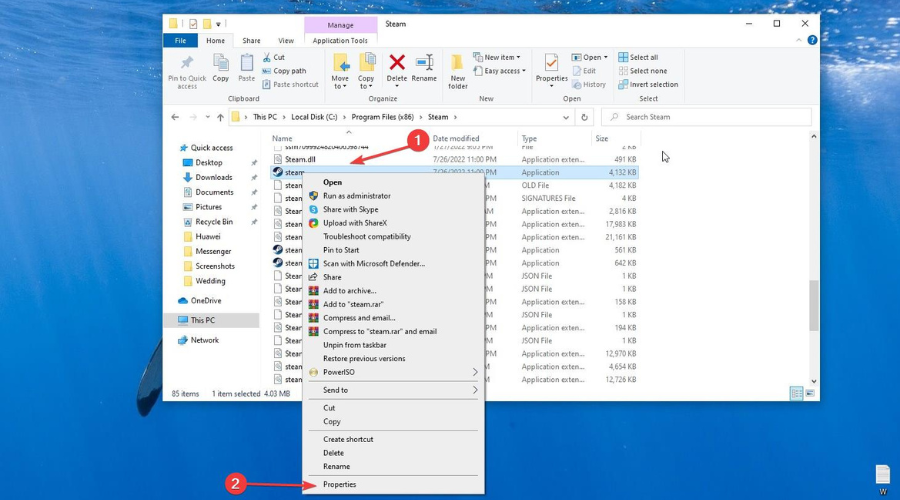Click the red Delete icon in ribbon
This screenshot has width=900, height=500.
397,62
